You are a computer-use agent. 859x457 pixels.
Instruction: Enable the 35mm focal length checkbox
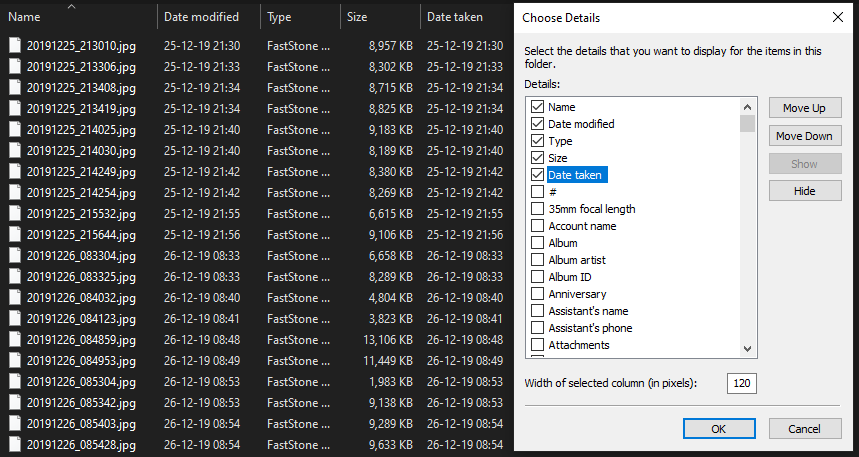537,209
